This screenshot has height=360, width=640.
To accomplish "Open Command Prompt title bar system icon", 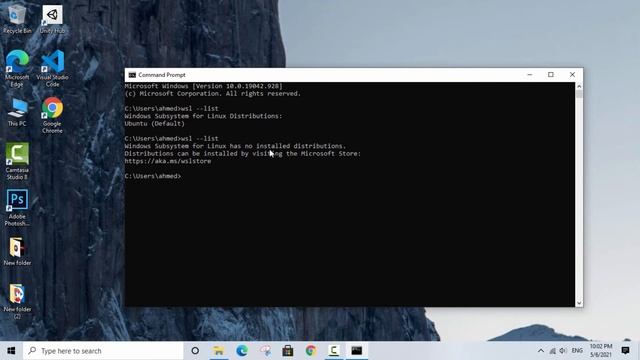I will click(x=132, y=75).
